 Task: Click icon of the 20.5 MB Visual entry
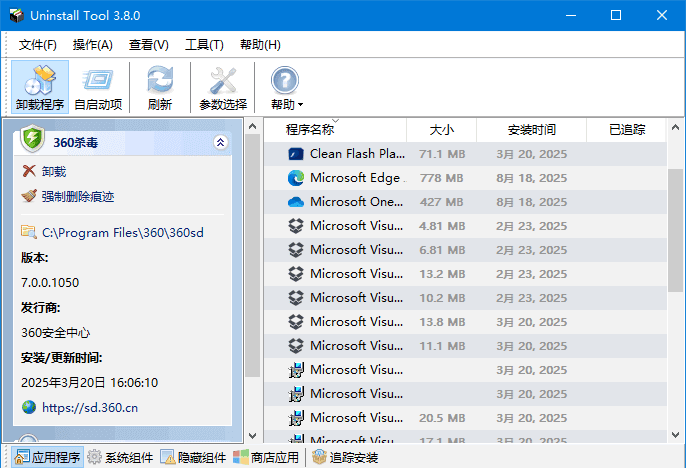(x=296, y=418)
